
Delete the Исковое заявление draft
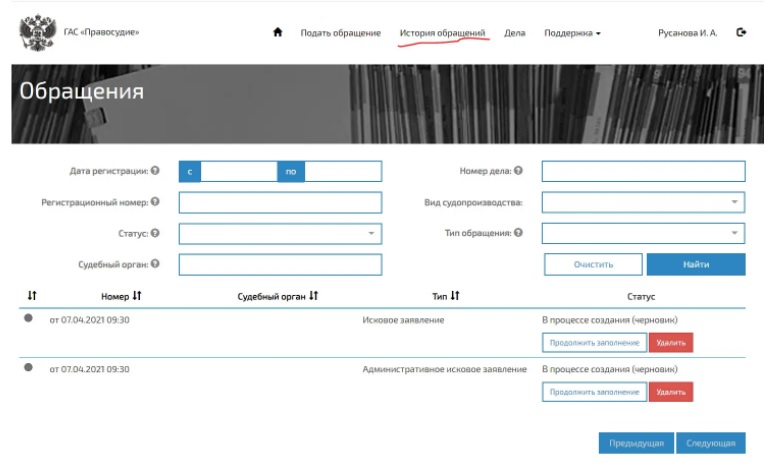click(671, 342)
